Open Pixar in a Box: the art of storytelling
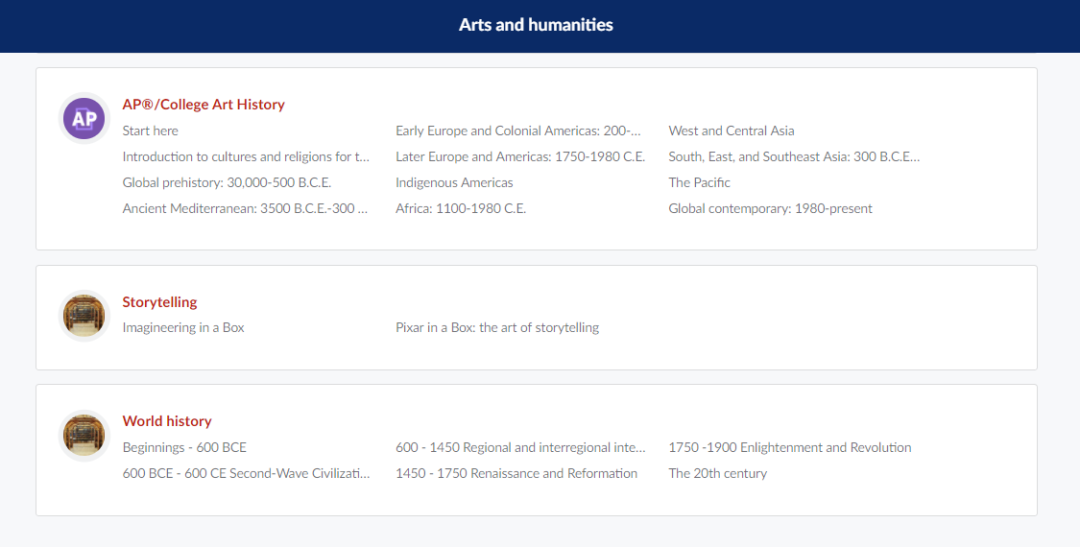Viewport: 1080px width, 547px height. coord(497,328)
